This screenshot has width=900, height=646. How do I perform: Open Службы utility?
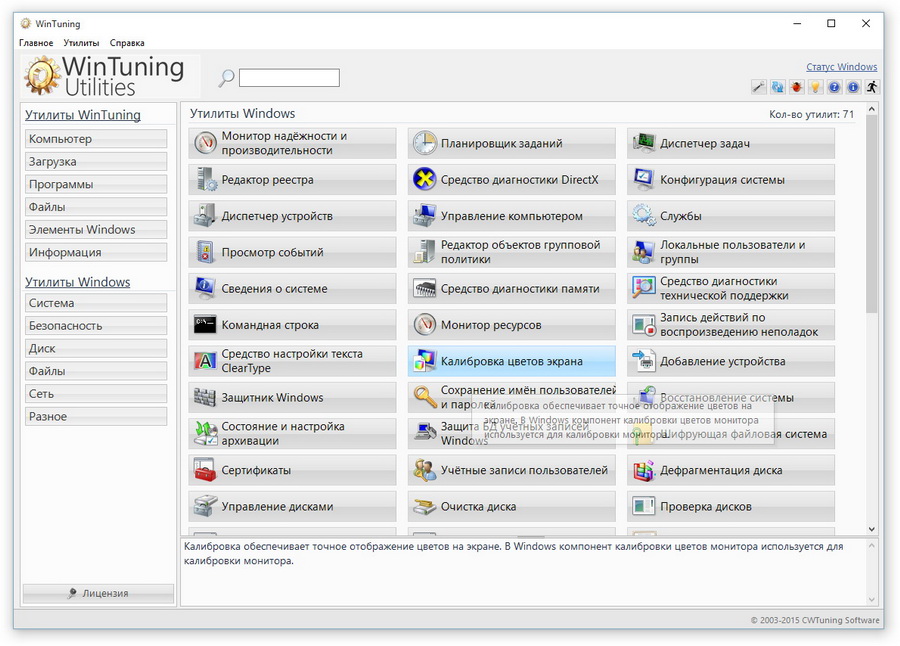[x=731, y=216]
